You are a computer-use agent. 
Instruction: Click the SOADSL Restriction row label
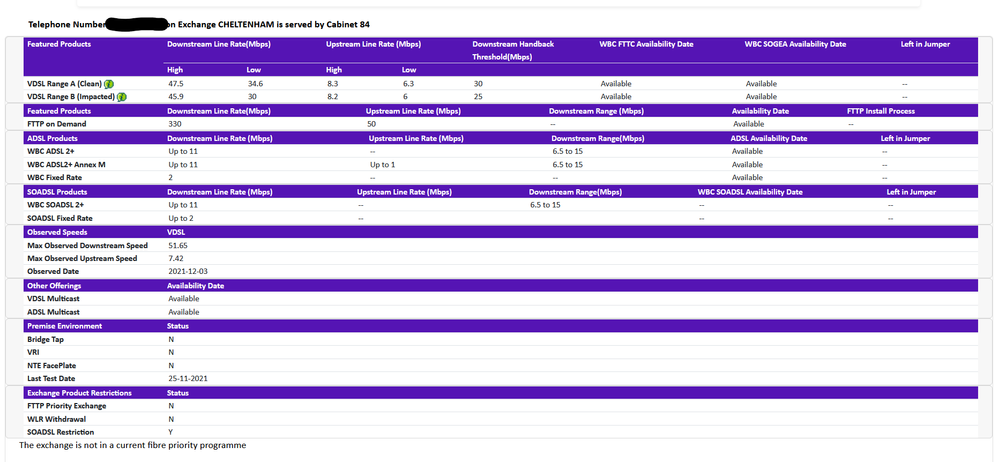pos(61,433)
